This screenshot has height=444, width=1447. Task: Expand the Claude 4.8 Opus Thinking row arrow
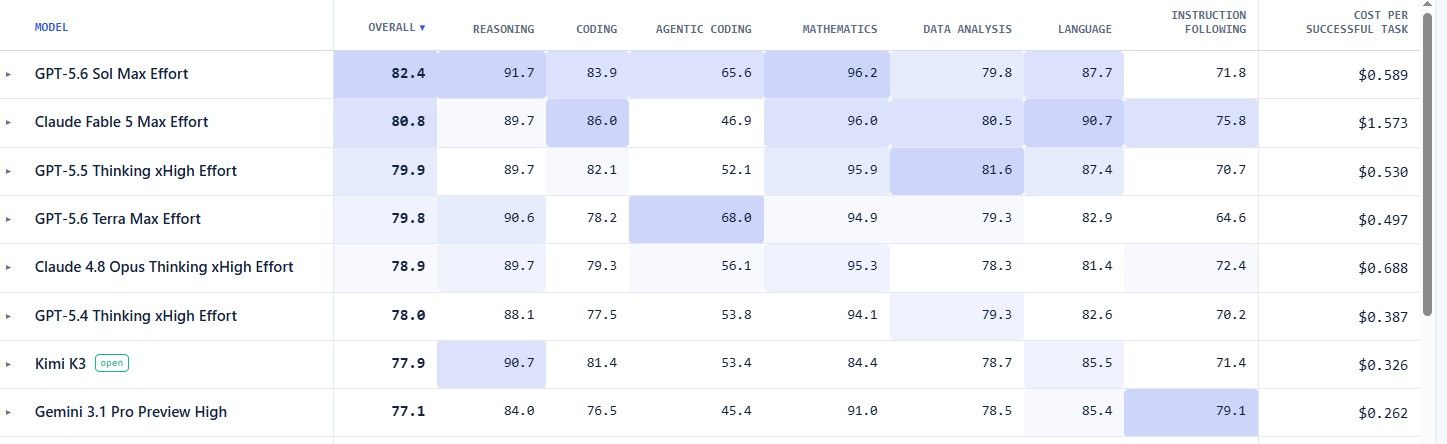tap(9, 267)
